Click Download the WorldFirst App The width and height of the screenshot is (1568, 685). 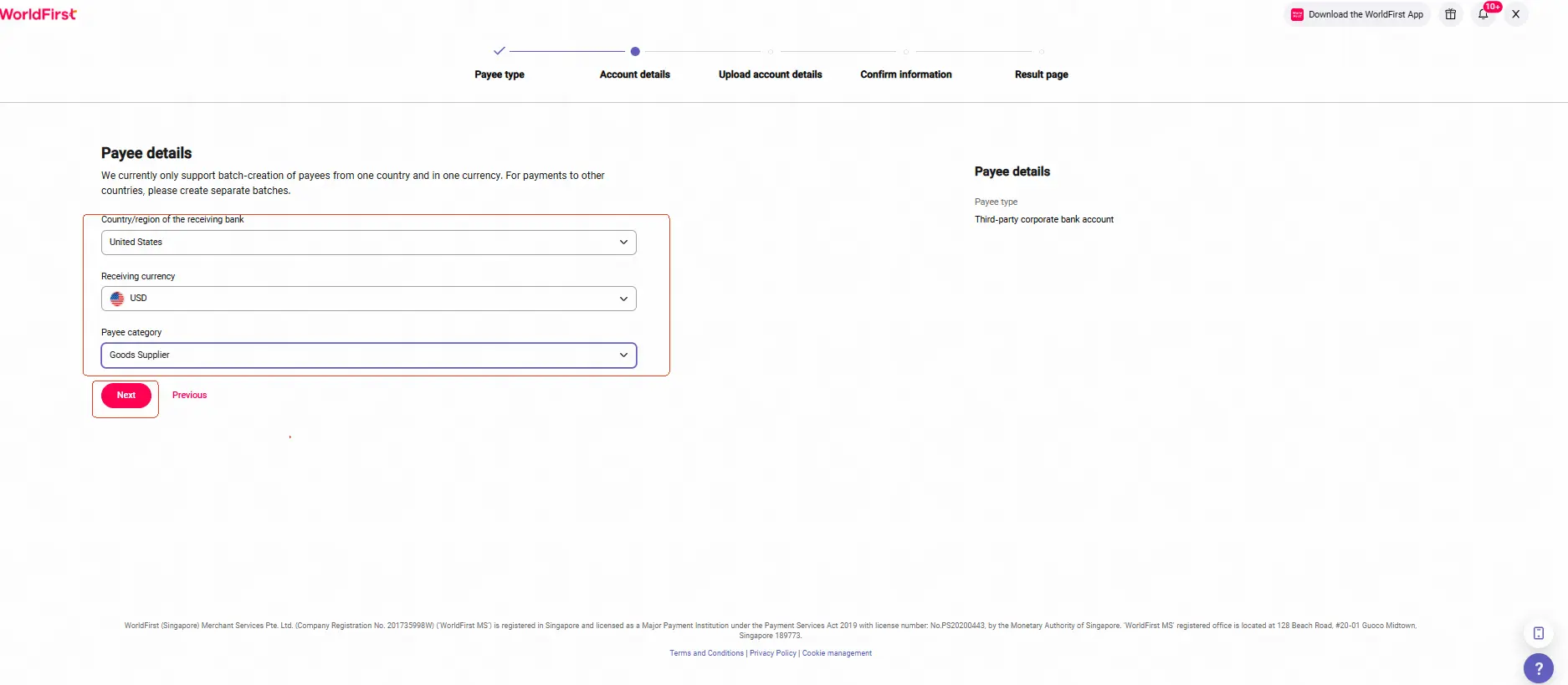[1357, 14]
